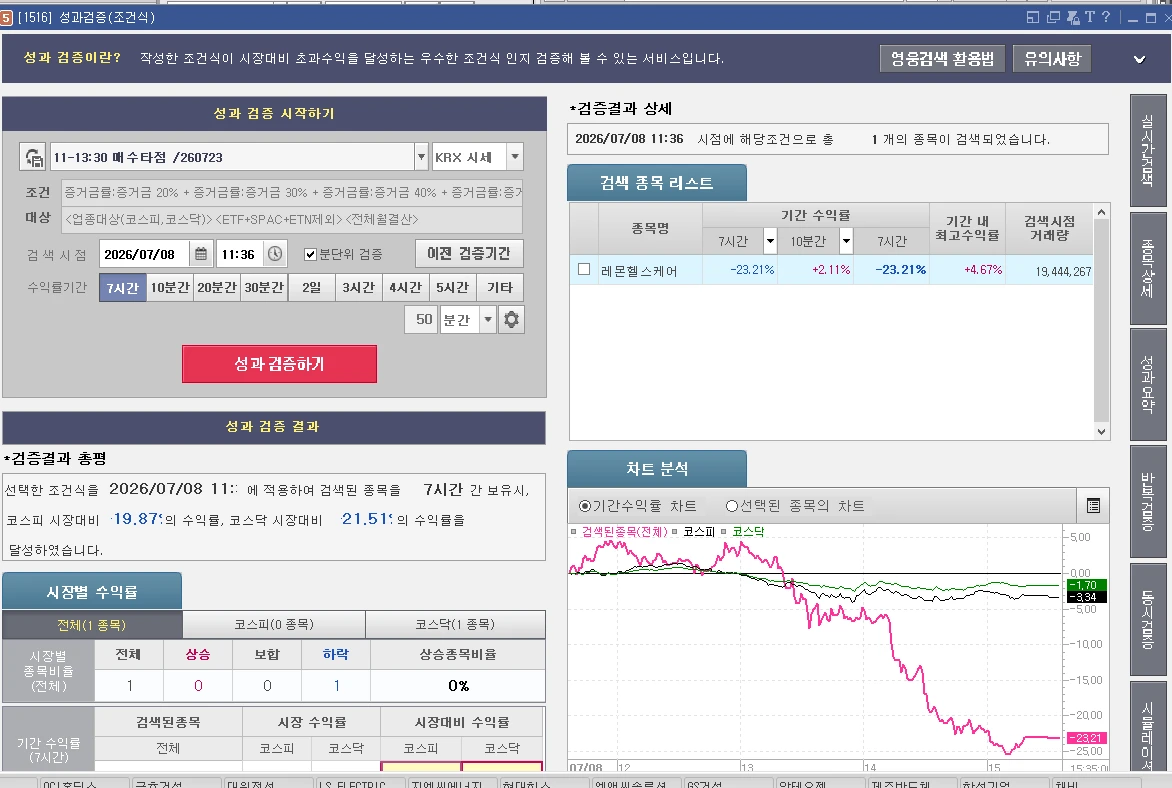Select the 기타 period tab
The image size is (1172, 788).
coord(499,288)
